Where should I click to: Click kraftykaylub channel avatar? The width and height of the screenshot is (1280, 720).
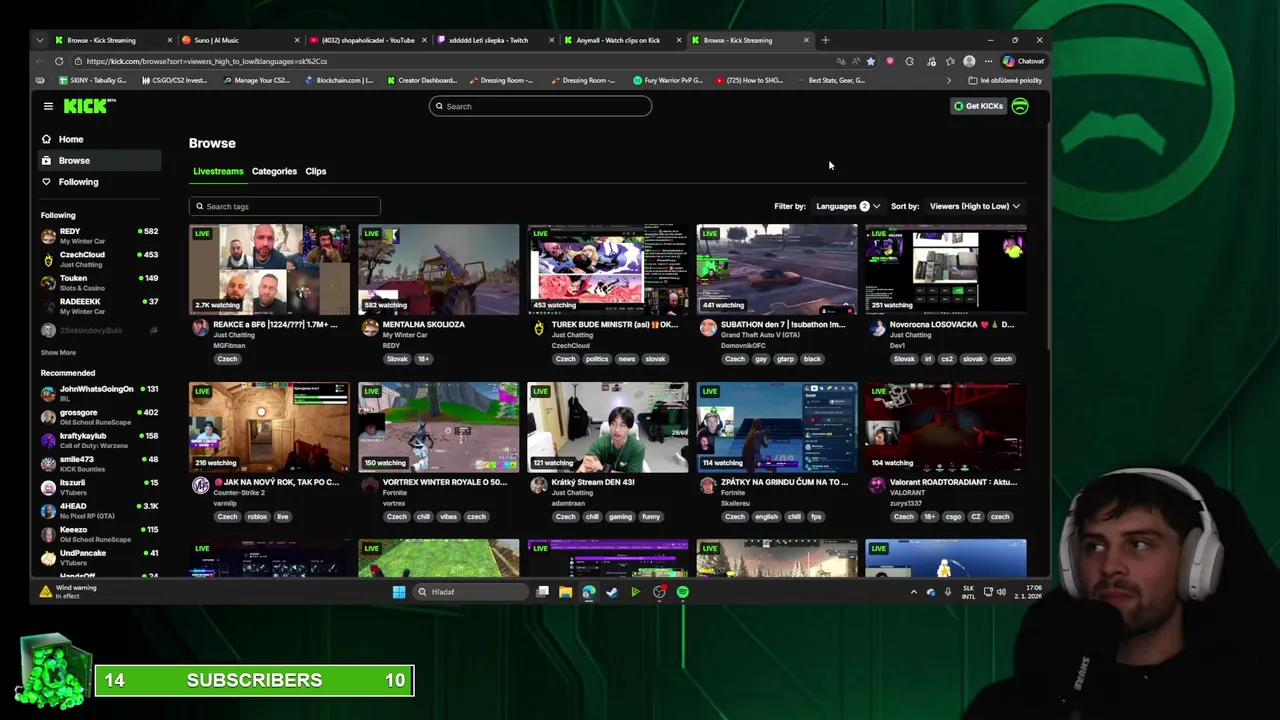tap(48, 440)
